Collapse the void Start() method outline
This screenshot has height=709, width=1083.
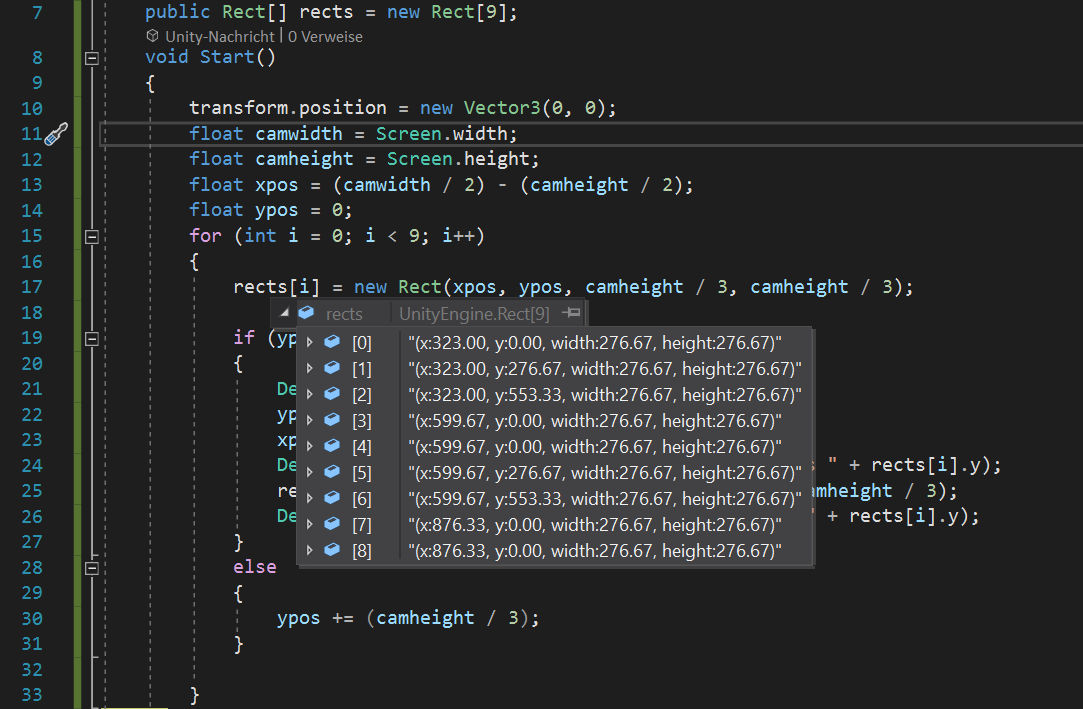pos(92,58)
